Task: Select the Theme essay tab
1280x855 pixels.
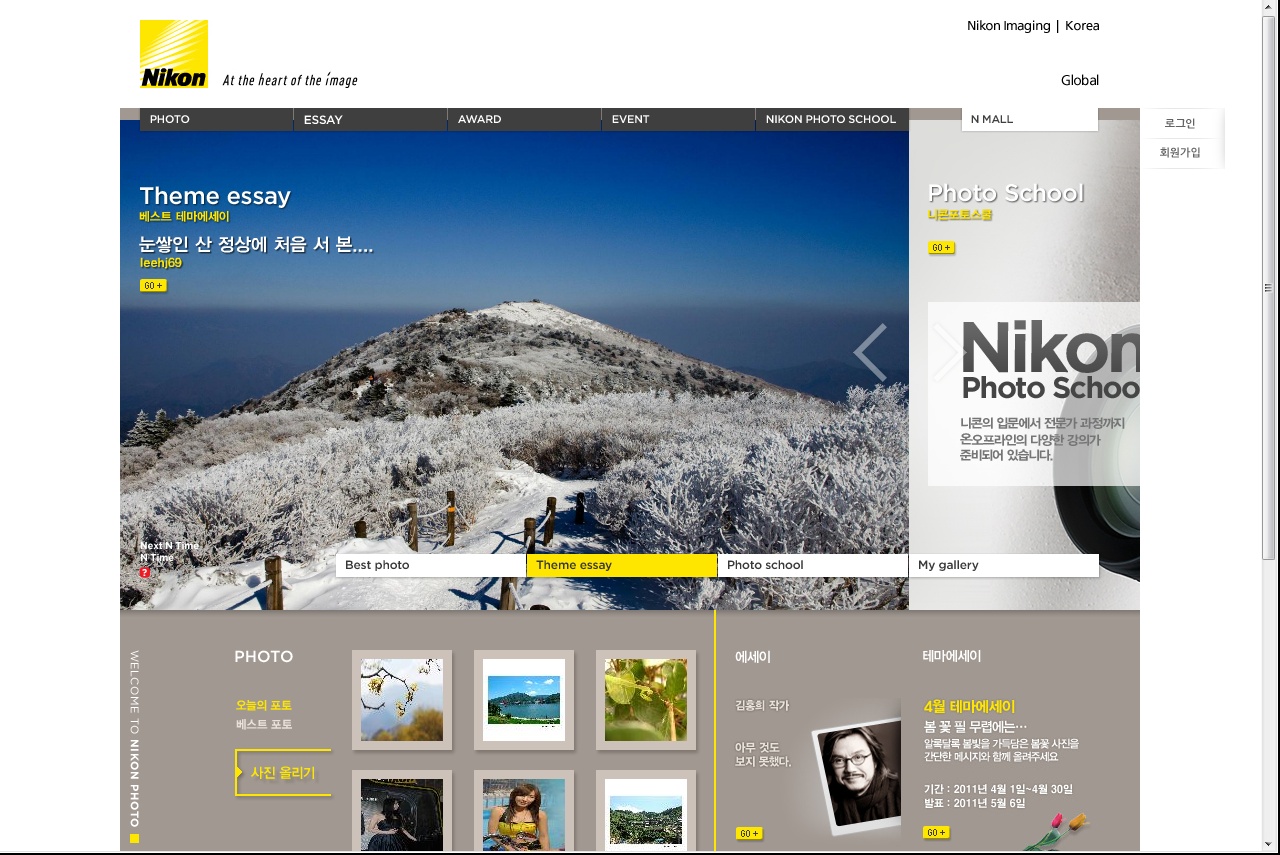Action: [622, 565]
